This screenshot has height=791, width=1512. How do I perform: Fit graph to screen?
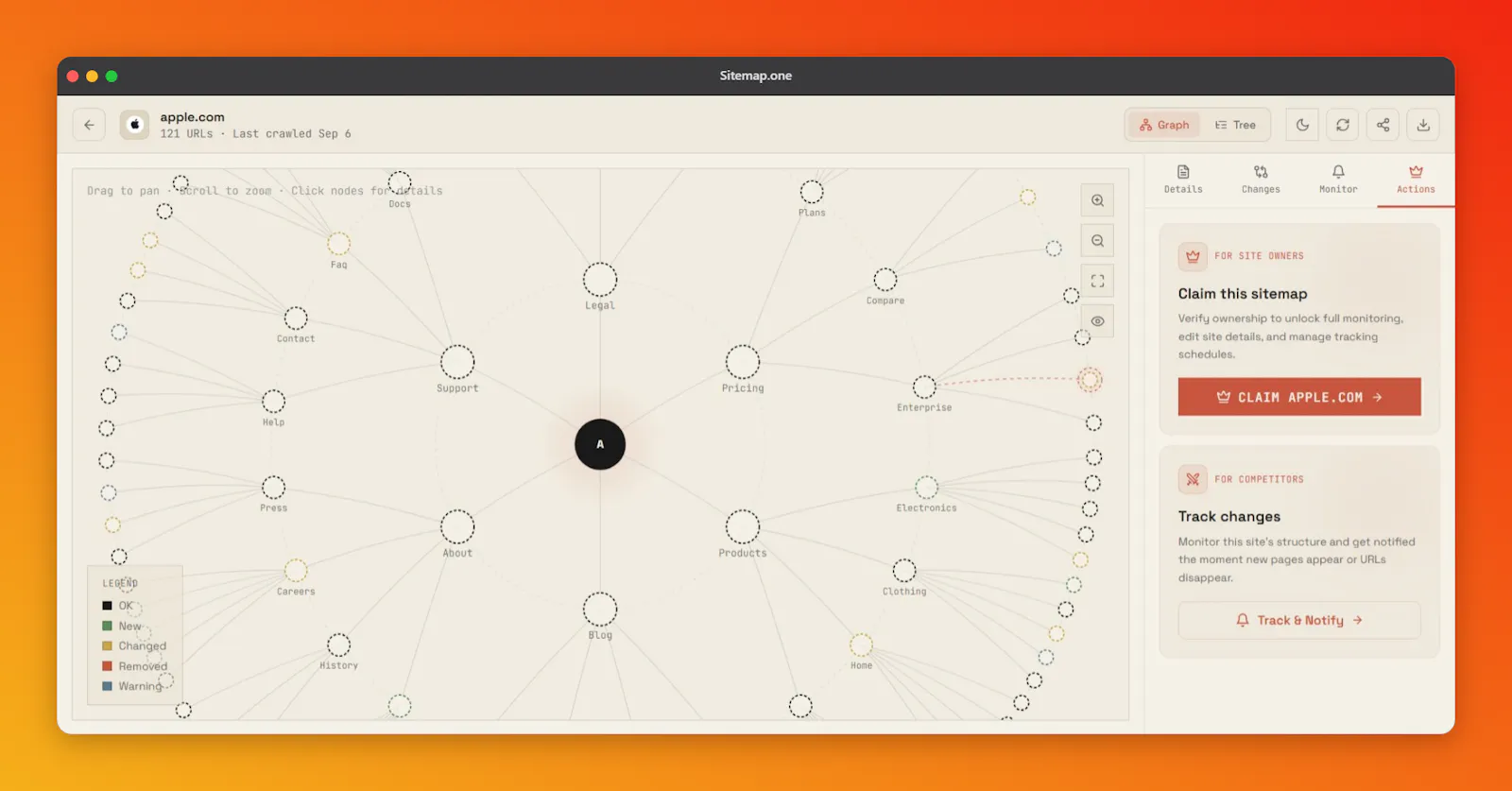pyautogui.click(x=1097, y=281)
